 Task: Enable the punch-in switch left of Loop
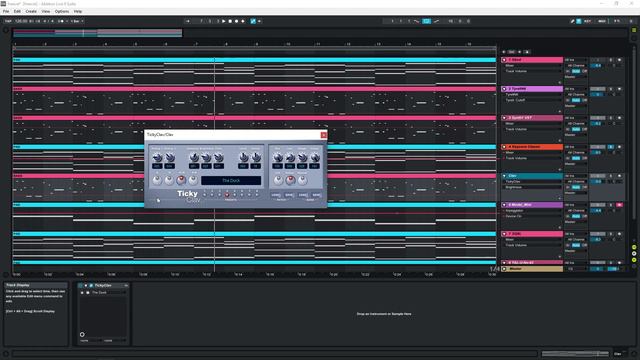point(416,21)
